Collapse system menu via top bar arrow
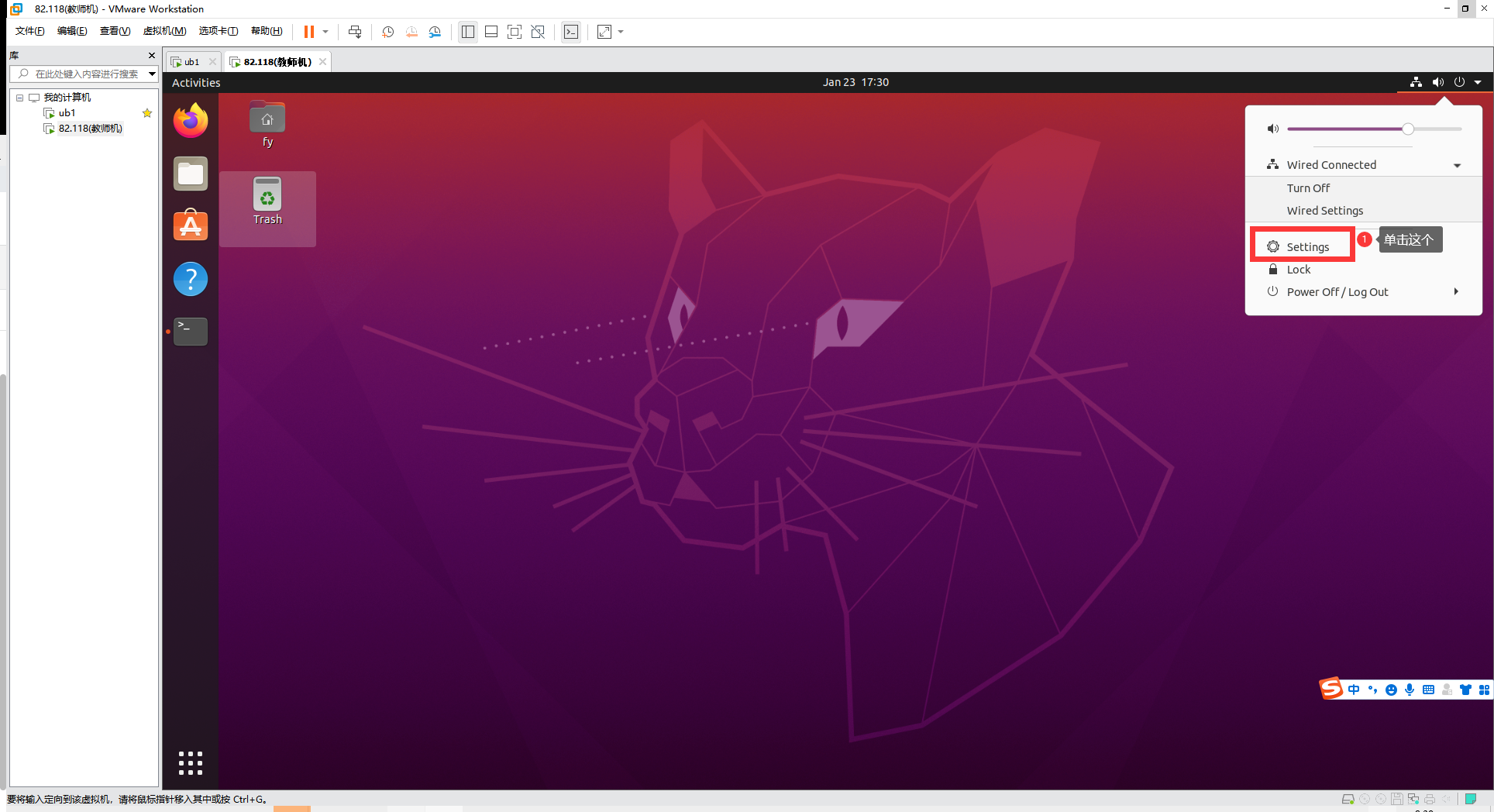Screen dimensions: 1494x812 [x=1478, y=82]
